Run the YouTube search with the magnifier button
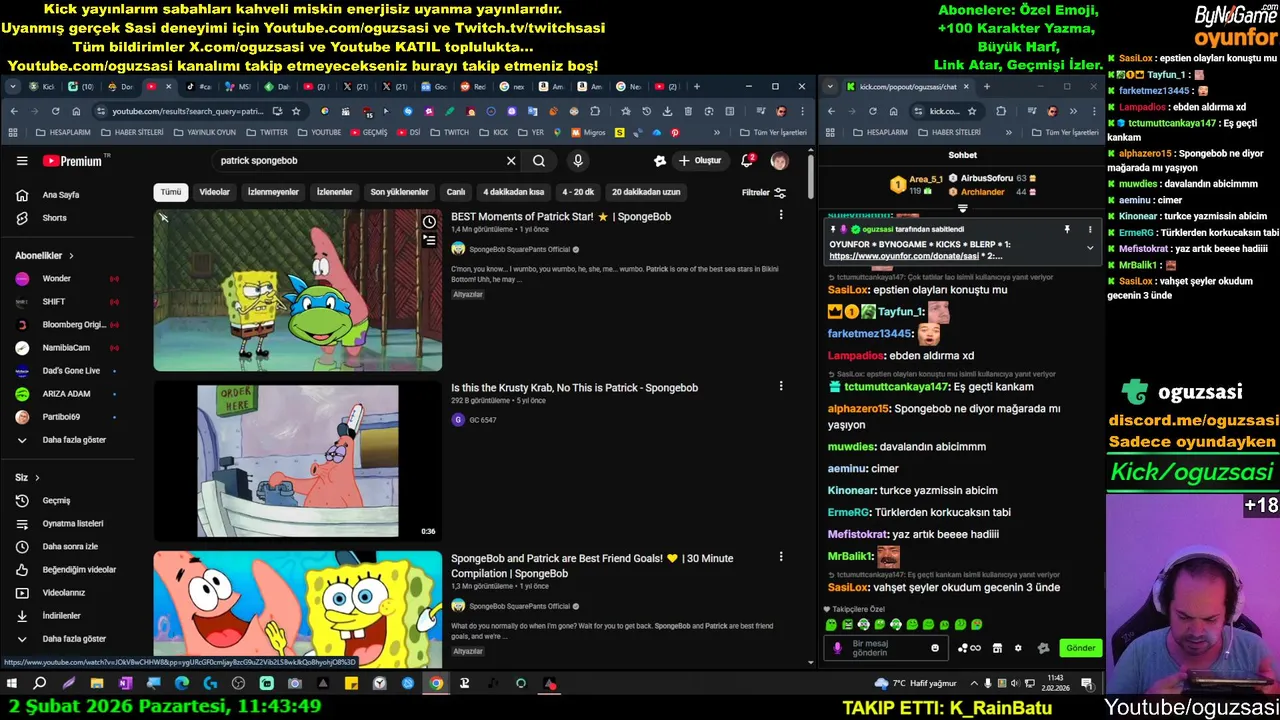1280x720 pixels. [x=539, y=161]
